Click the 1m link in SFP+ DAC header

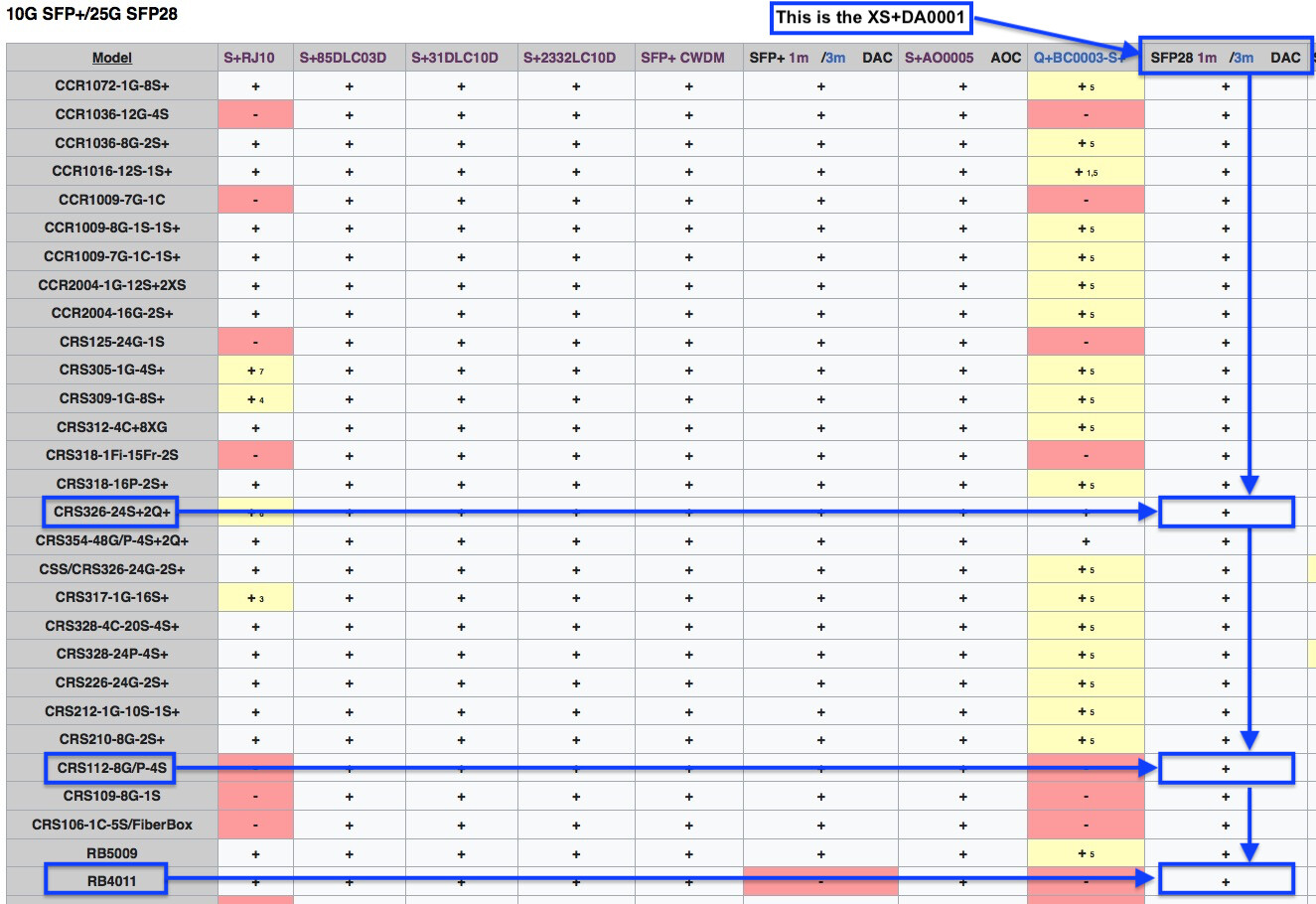coord(799,58)
